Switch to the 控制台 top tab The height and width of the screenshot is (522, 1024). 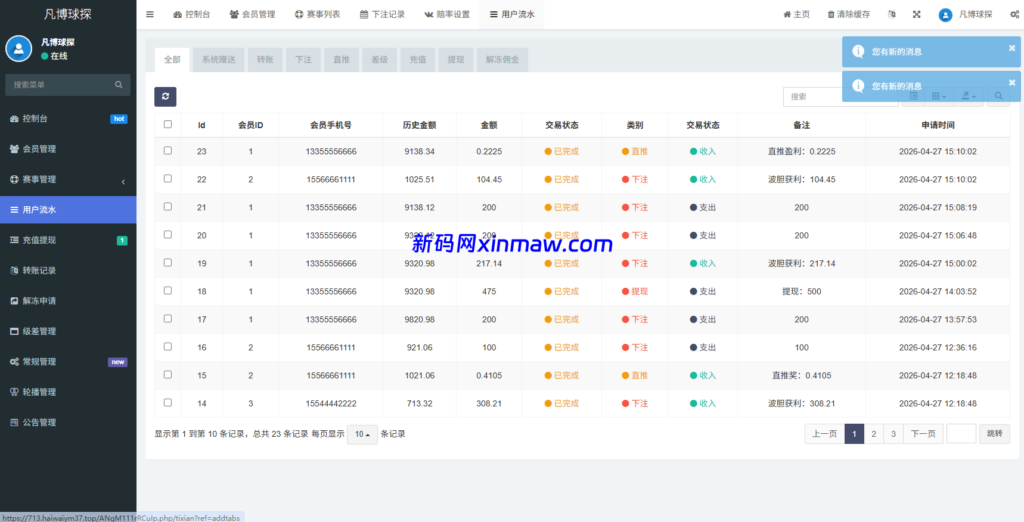pos(191,14)
